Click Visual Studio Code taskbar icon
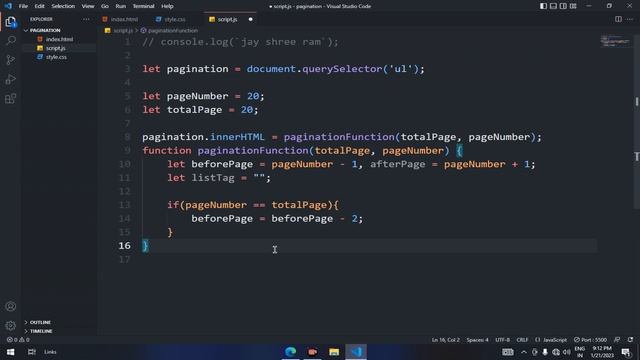Viewport: 640px width, 360px height. (356, 352)
